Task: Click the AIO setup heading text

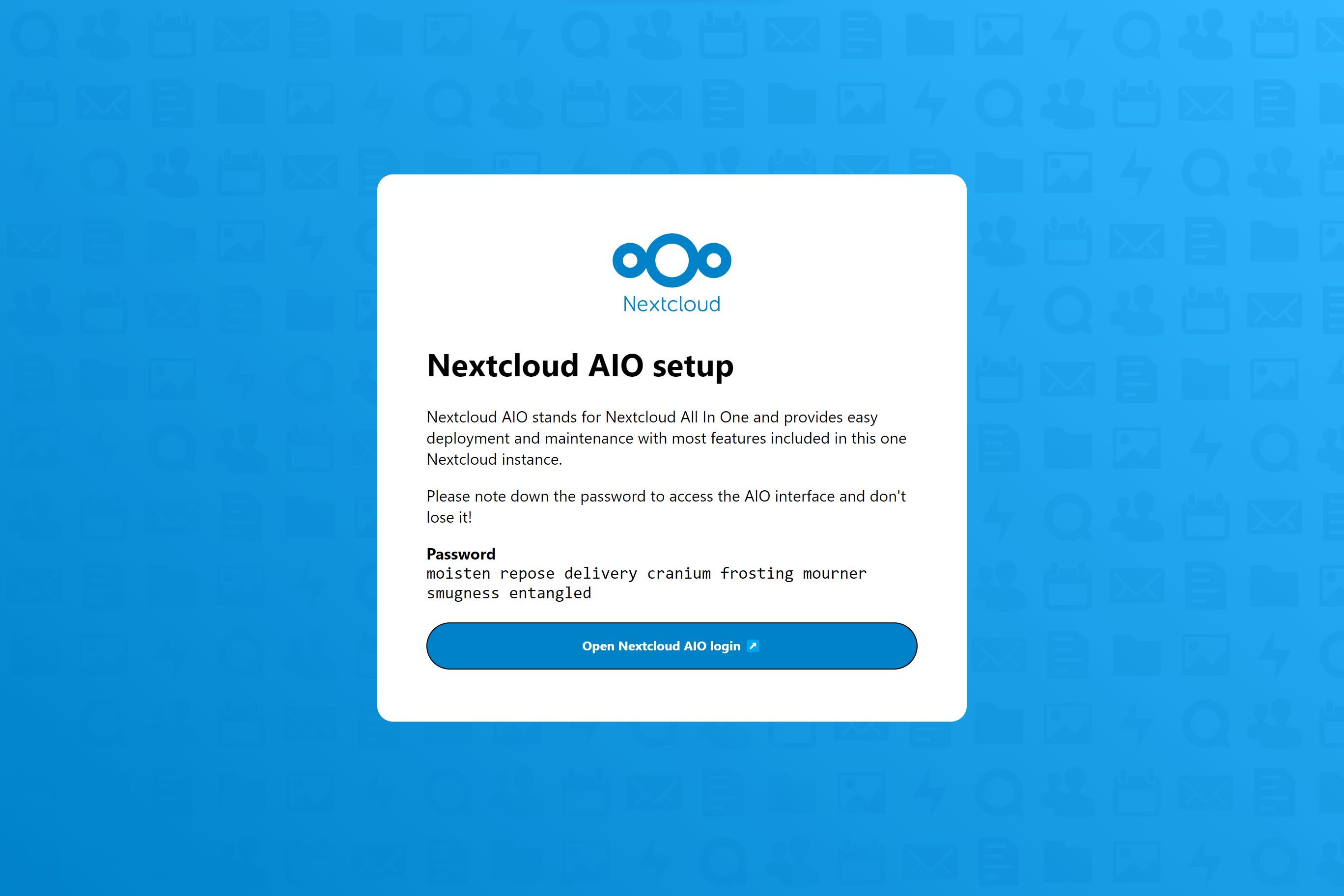Action: click(579, 365)
